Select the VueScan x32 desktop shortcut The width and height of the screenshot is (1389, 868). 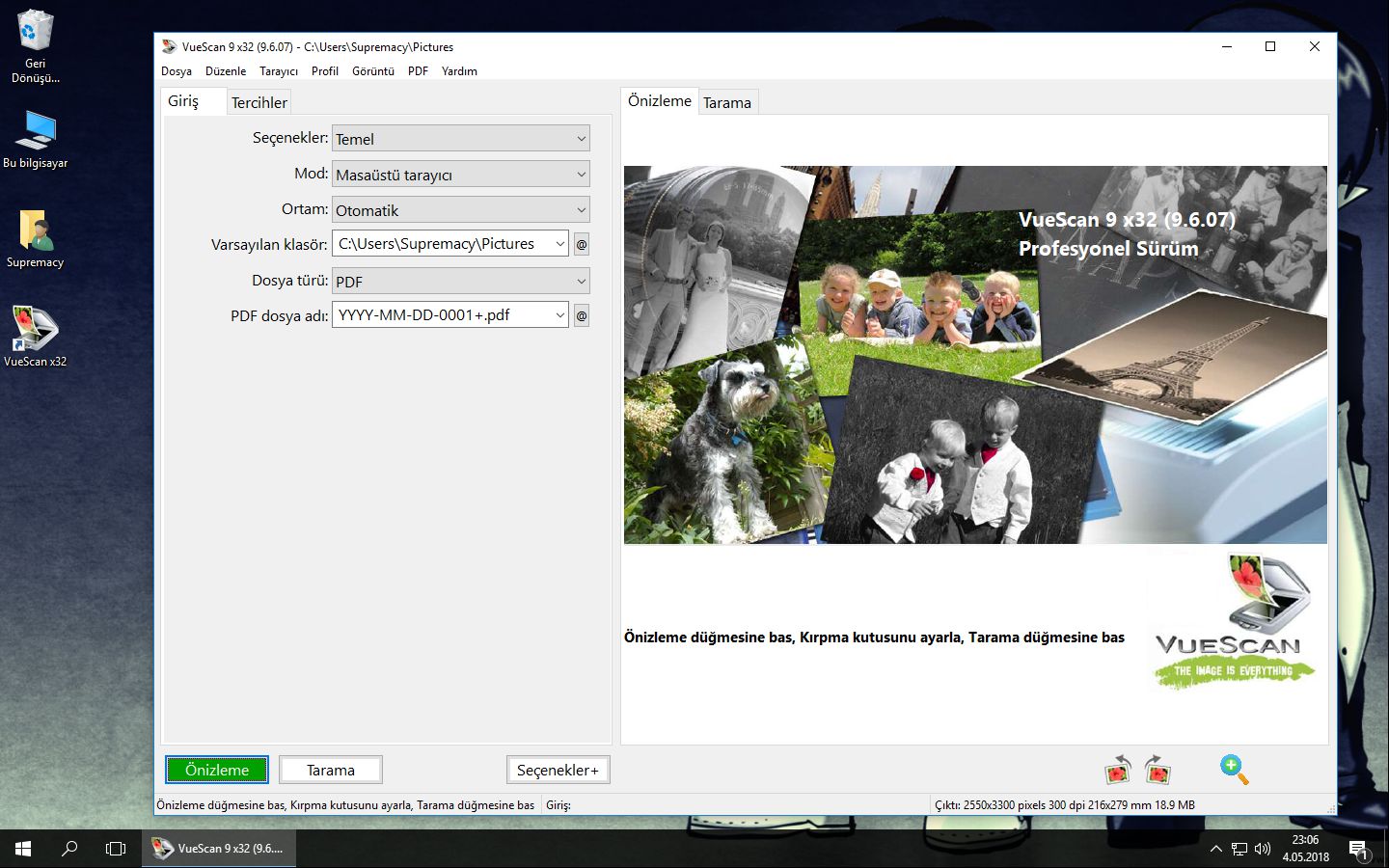(36, 338)
